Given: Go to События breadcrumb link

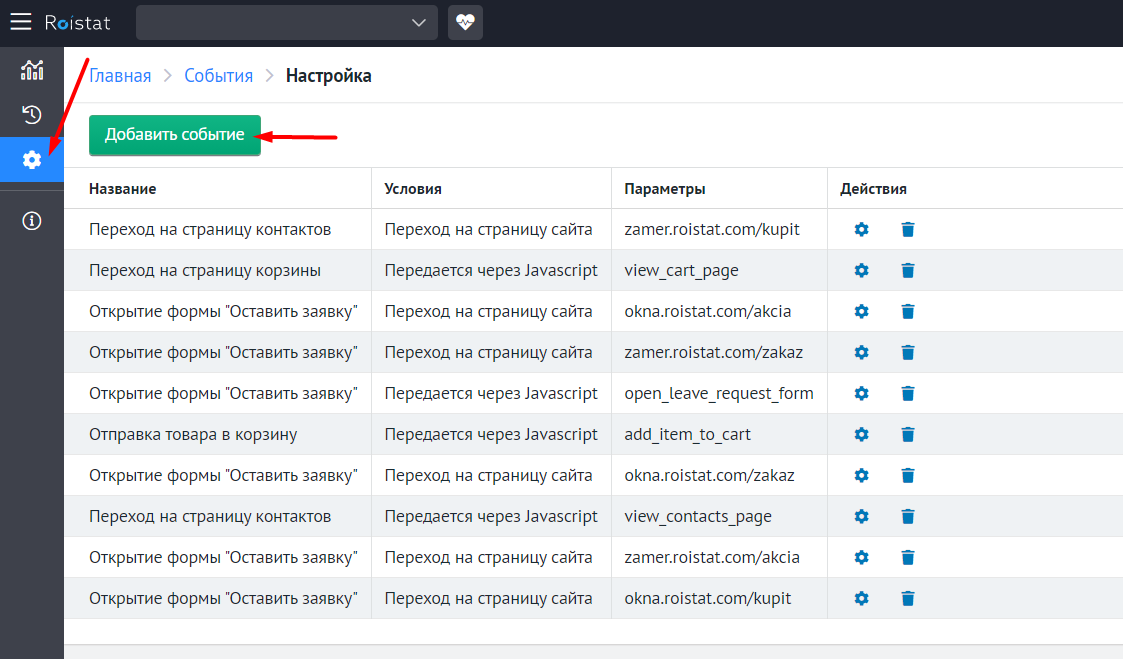Looking at the screenshot, I should tap(218, 76).
